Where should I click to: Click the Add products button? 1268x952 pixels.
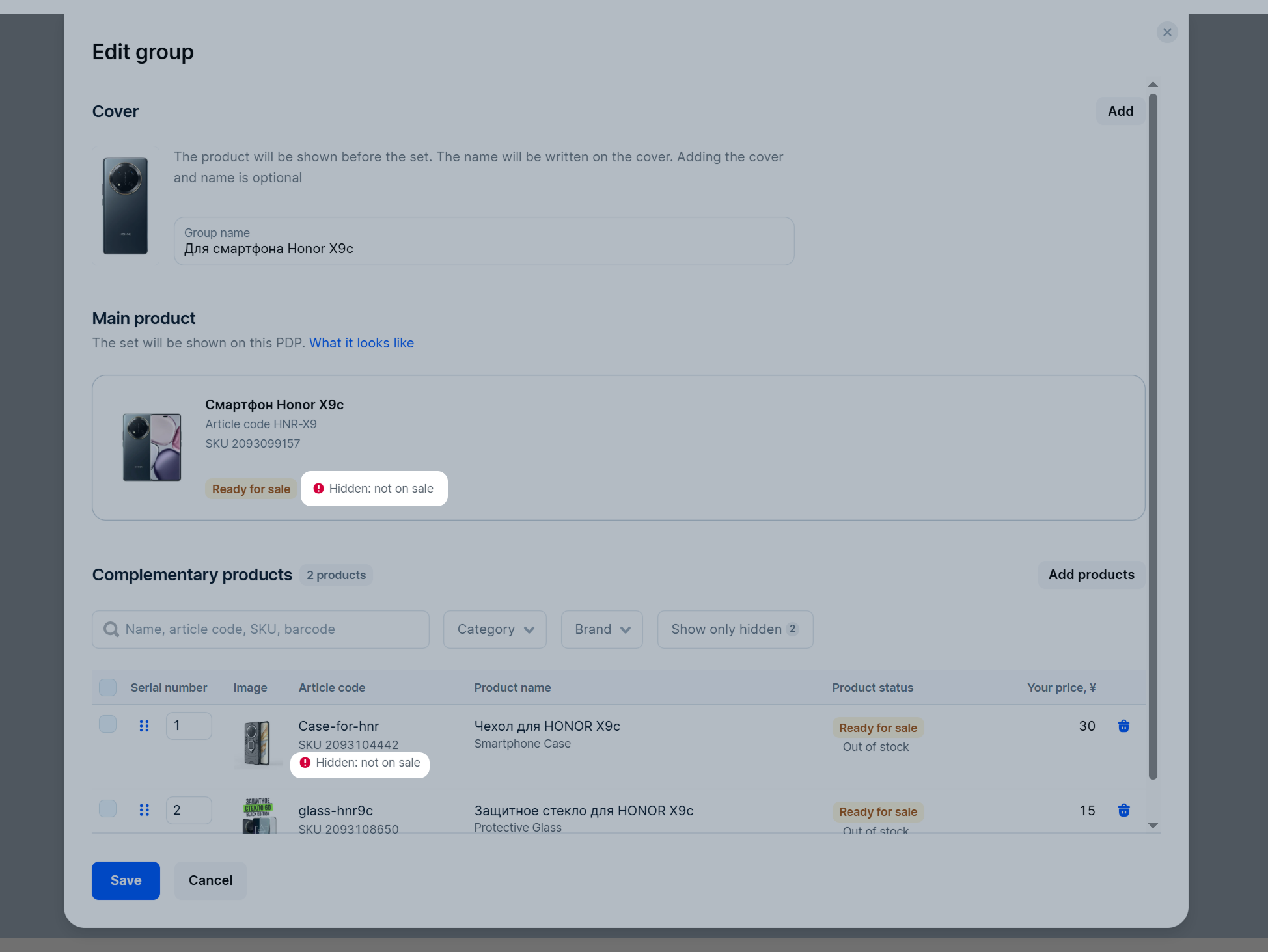(x=1091, y=575)
